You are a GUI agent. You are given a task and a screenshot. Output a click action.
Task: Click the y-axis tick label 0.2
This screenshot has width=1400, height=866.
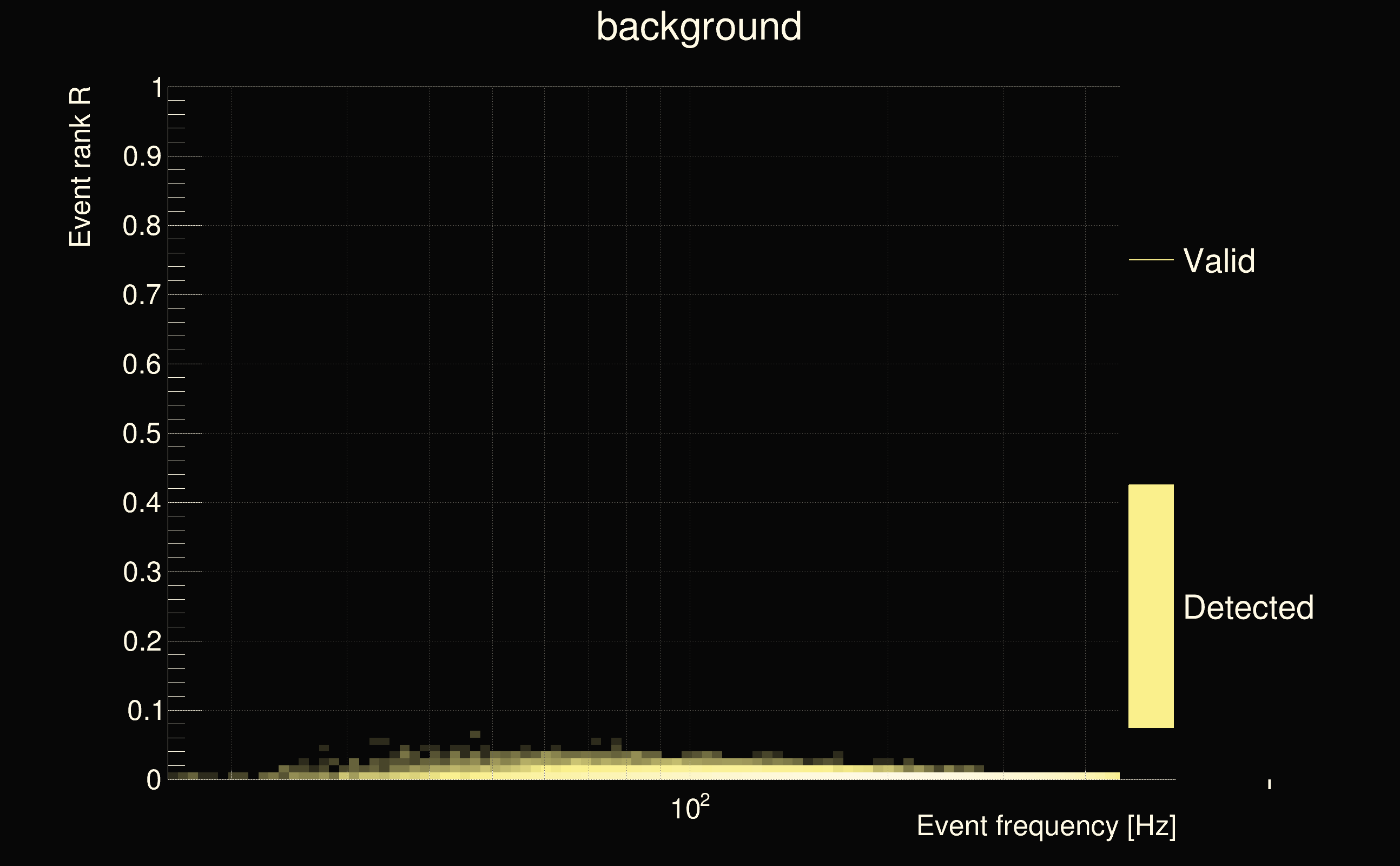pyautogui.click(x=142, y=642)
